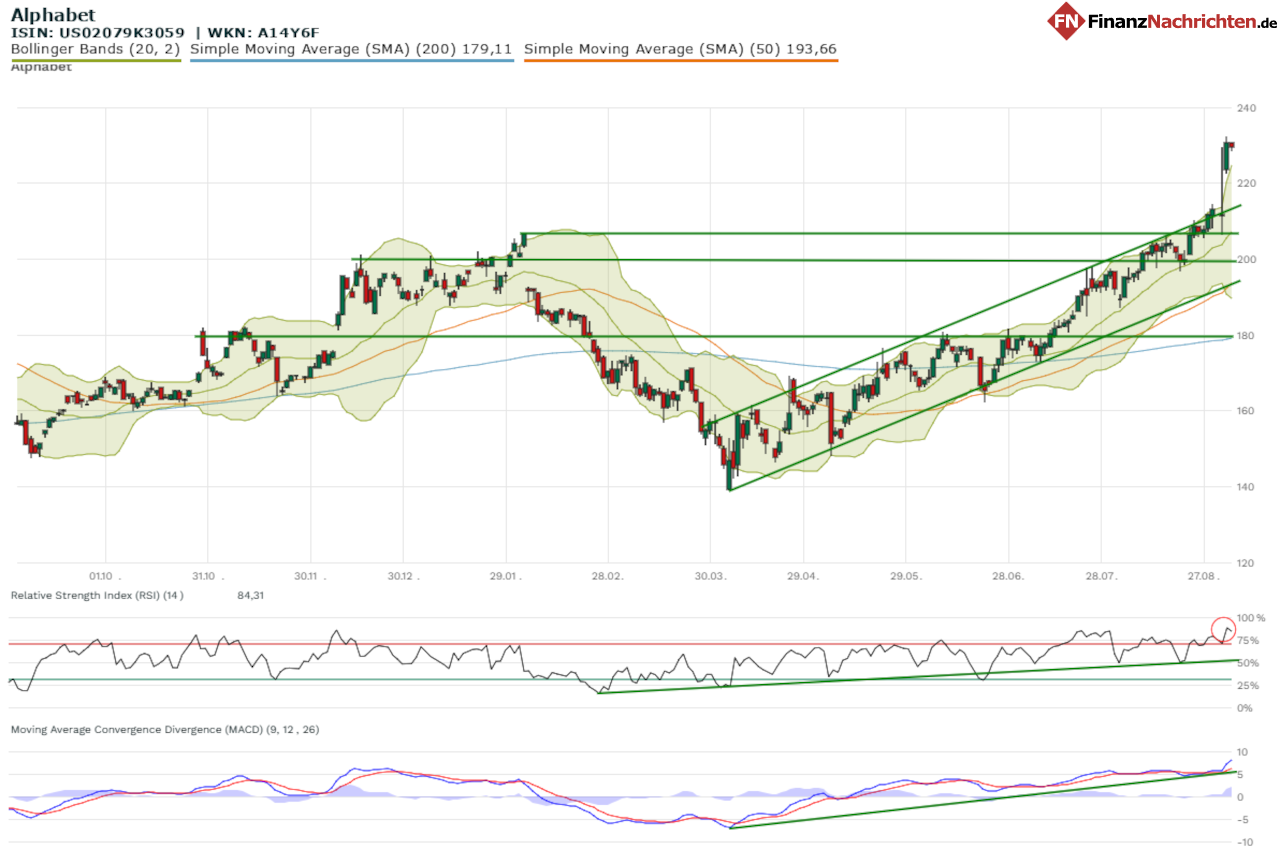Screen dimensions: 1280x850
Task: Click the RSI value 84,31
Action: click(250, 596)
